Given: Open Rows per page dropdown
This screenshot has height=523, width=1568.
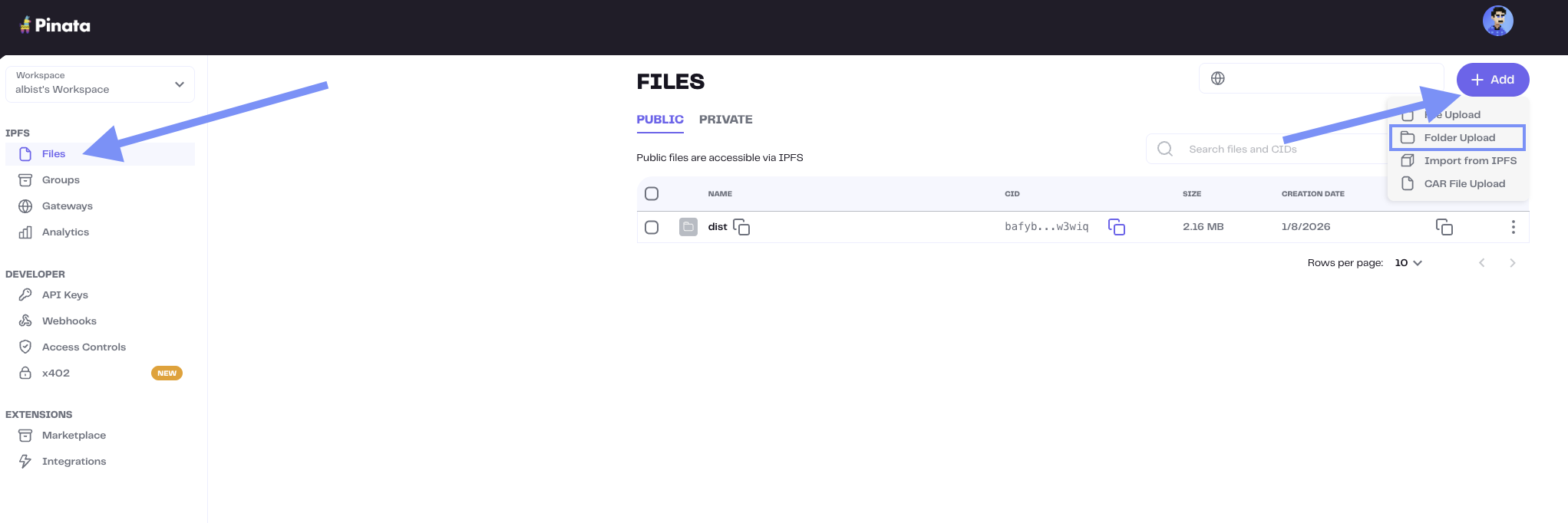Looking at the screenshot, I should pos(1408,263).
